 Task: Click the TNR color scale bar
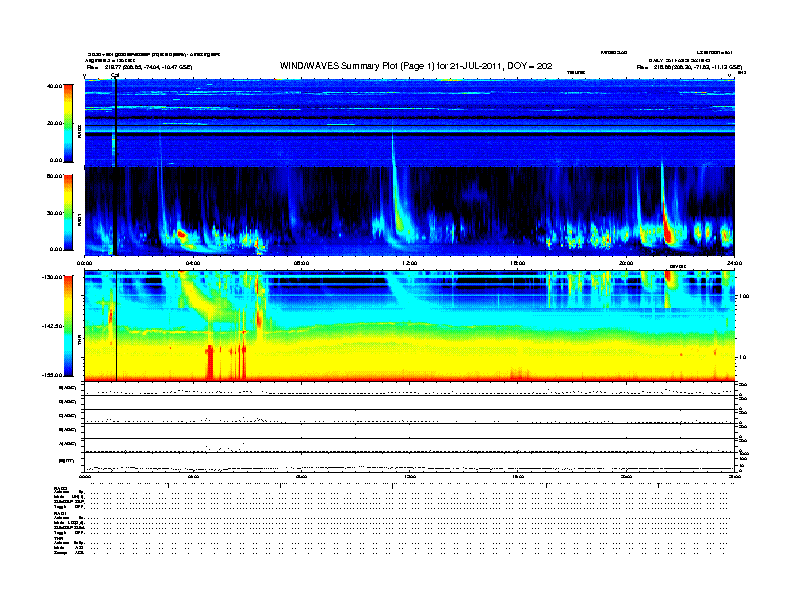point(68,326)
